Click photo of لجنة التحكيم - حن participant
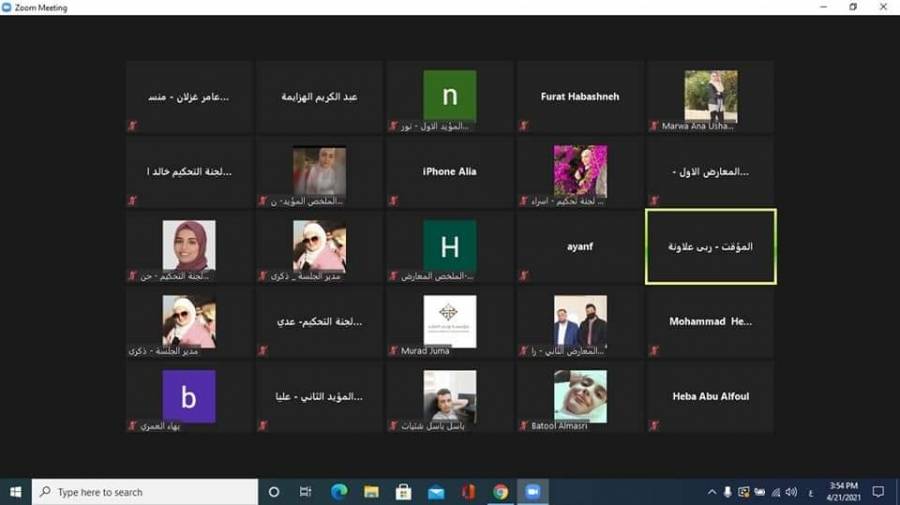 (x=189, y=246)
